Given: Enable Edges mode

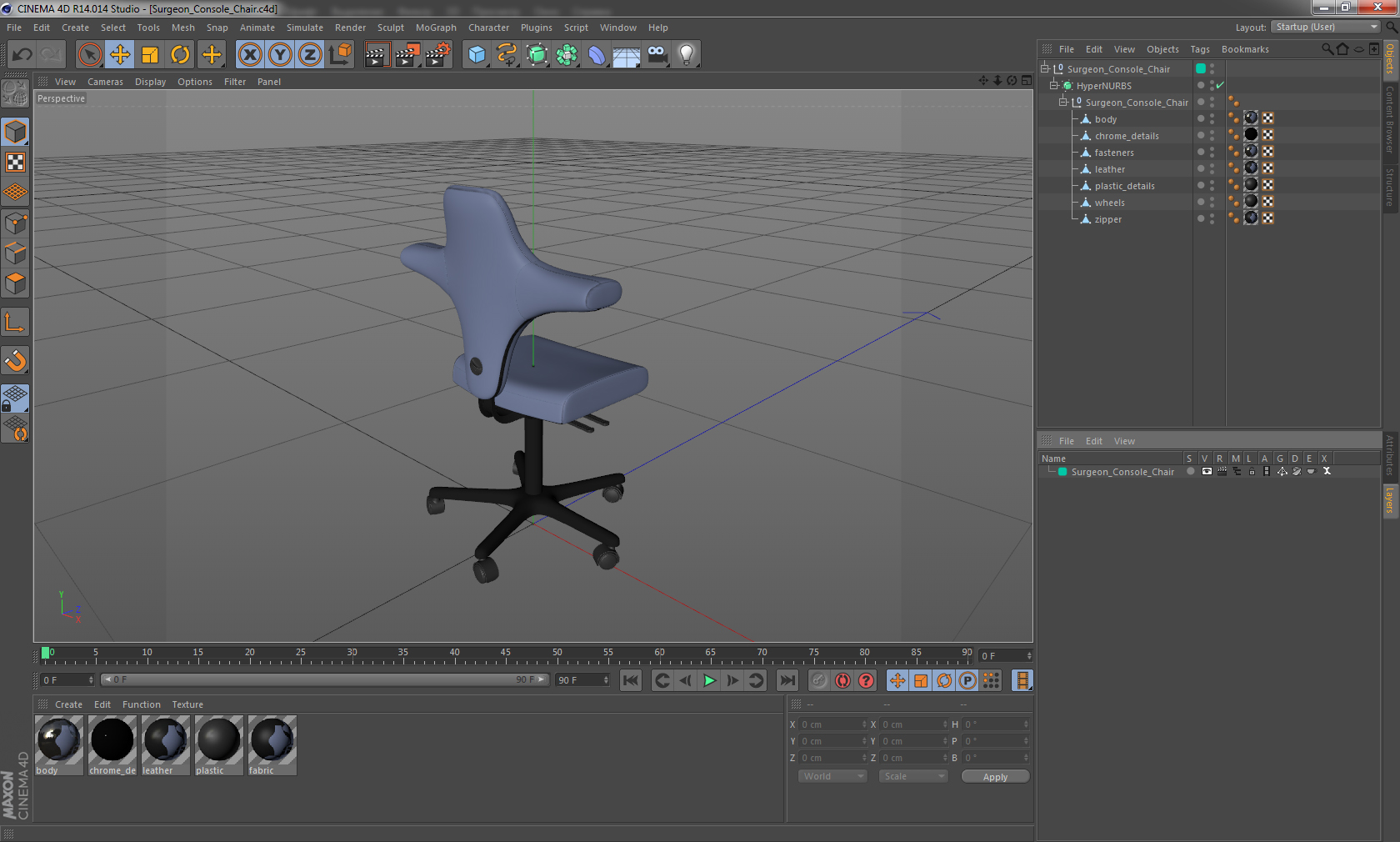Looking at the screenshot, I should click(16, 253).
